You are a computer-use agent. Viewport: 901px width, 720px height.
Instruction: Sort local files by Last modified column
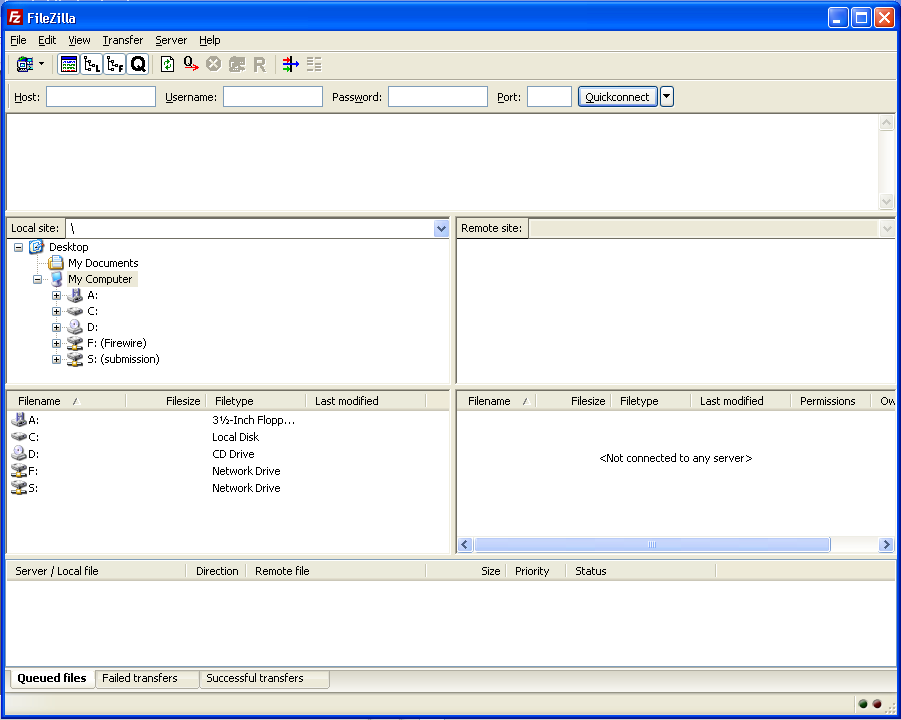tap(366, 401)
